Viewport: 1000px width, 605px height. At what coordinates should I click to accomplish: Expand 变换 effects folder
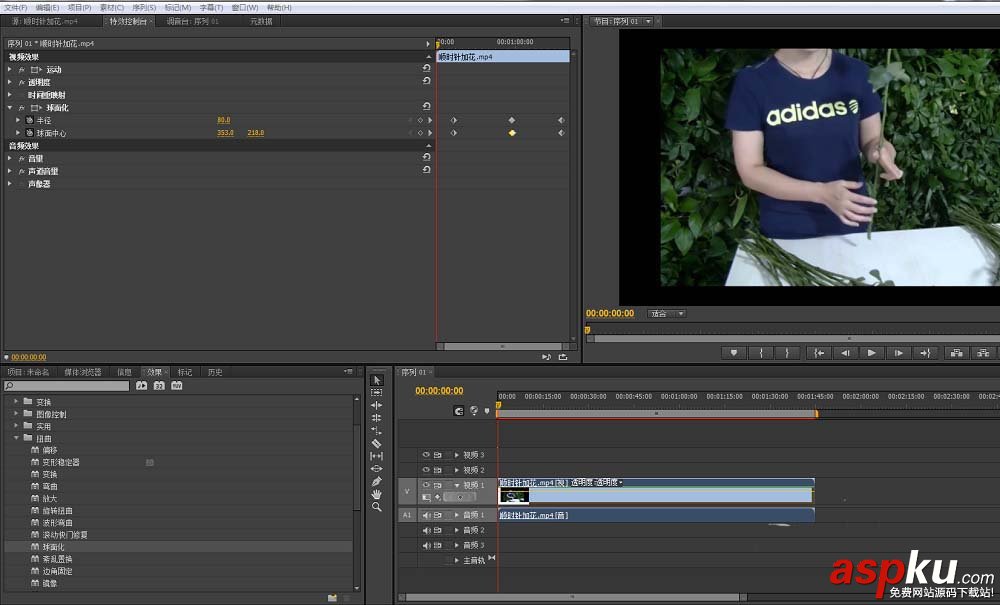[x=16, y=402]
